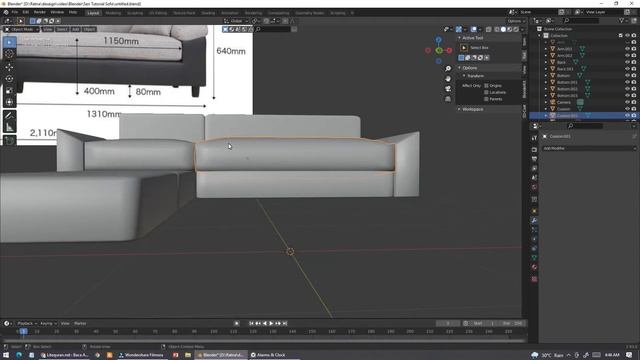The height and width of the screenshot is (360, 640).
Task: Select the Annotate tool
Action: tap(9, 116)
